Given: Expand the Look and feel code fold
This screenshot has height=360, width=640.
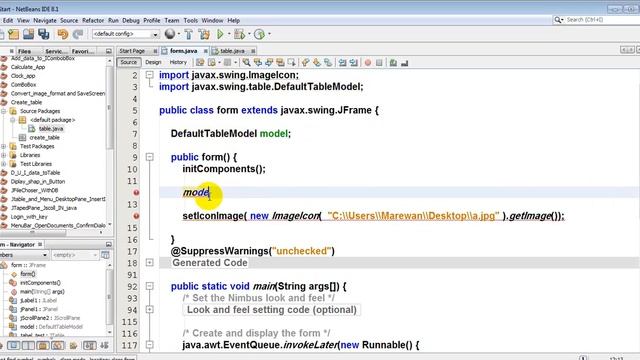Looking at the screenshot, I should [150, 309].
